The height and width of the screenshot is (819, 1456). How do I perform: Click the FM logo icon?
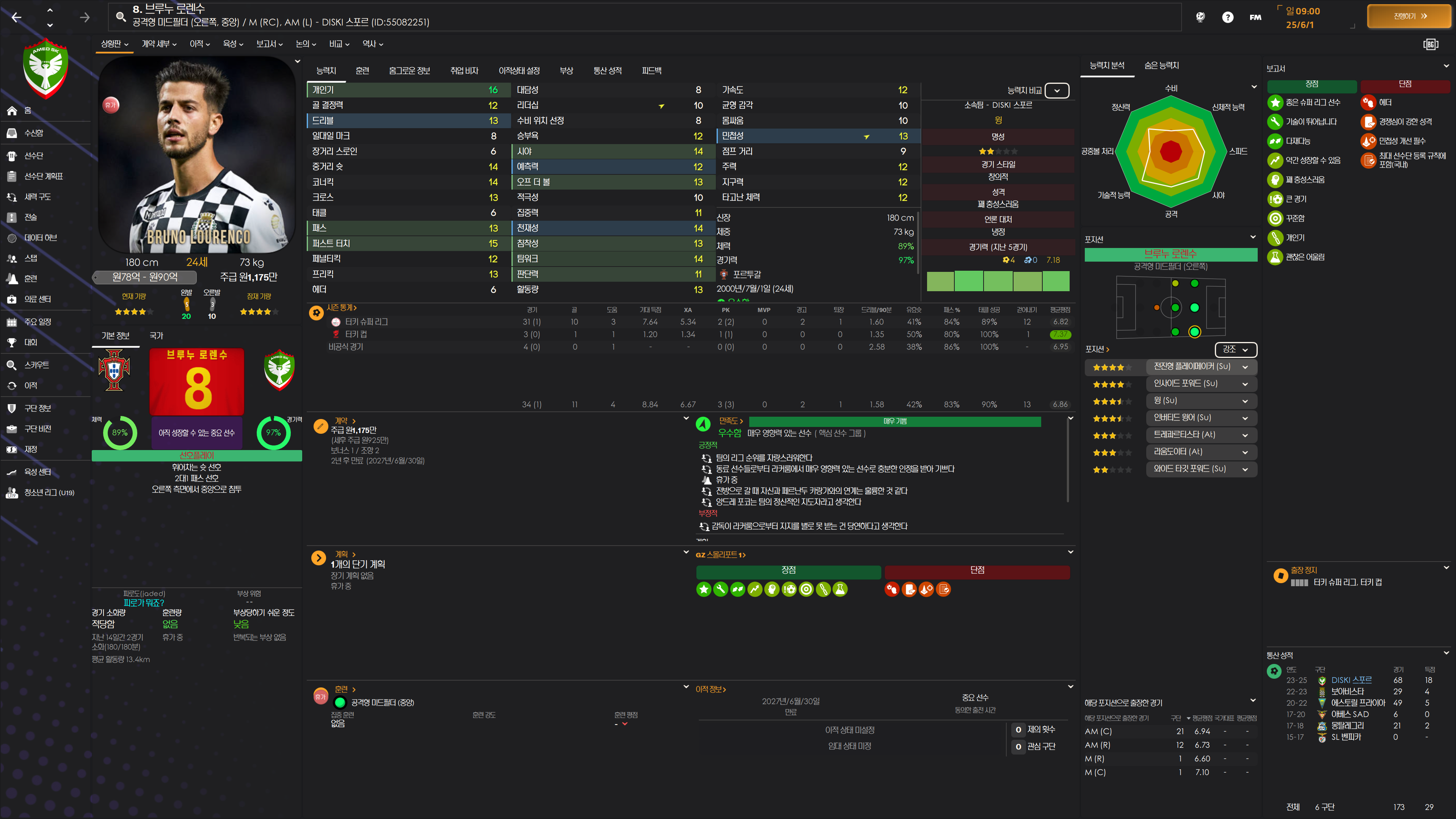[x=1255, y=17]
